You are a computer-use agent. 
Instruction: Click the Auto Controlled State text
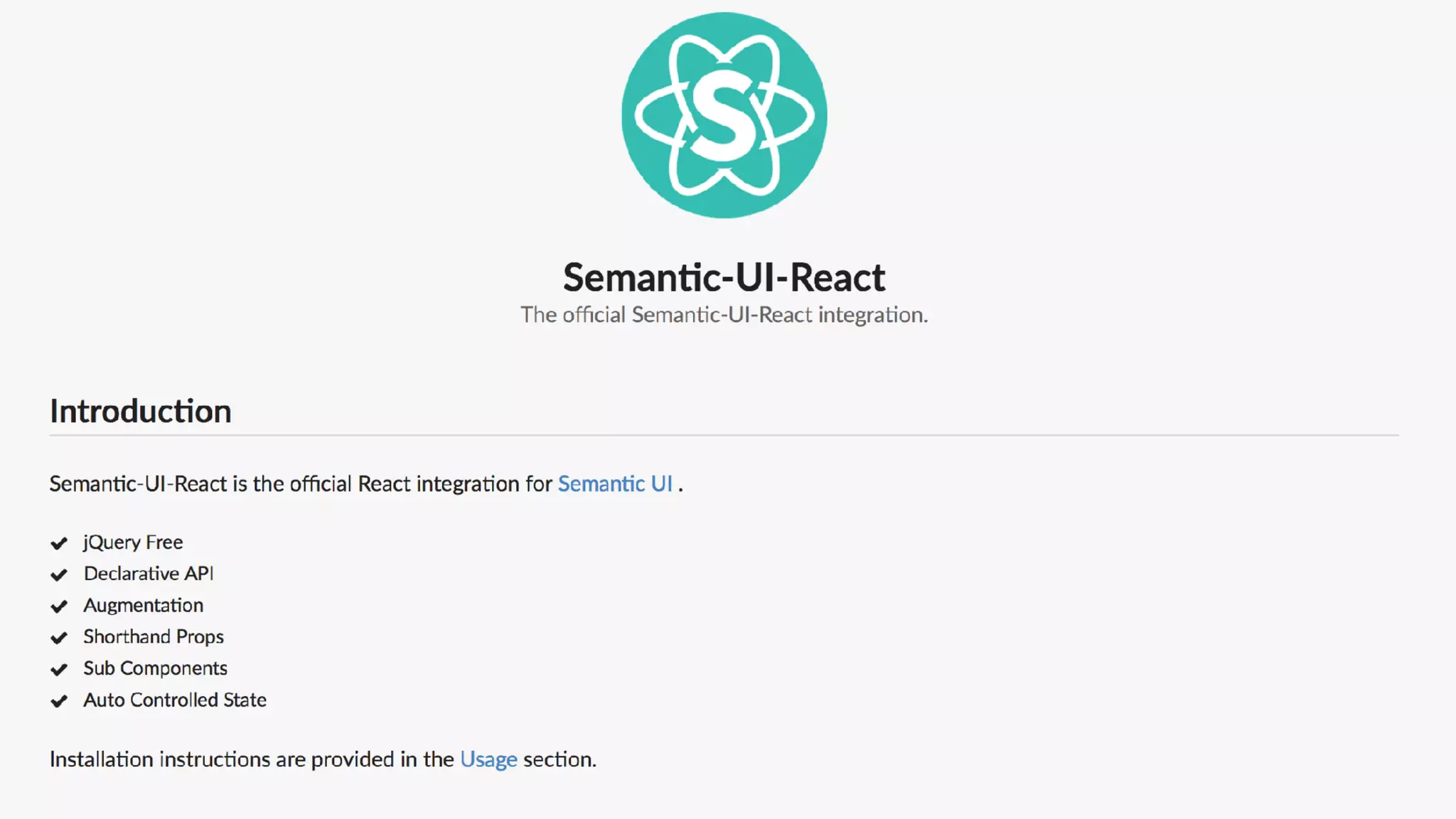point(174,700)
